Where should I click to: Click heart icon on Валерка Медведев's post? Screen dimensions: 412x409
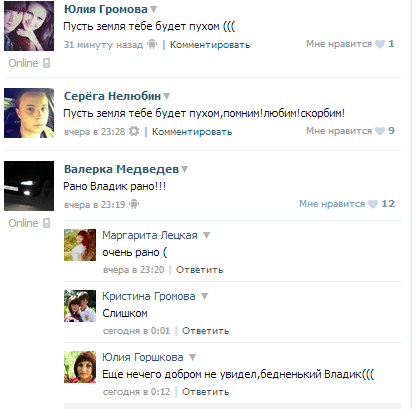[x=373, y=204]
